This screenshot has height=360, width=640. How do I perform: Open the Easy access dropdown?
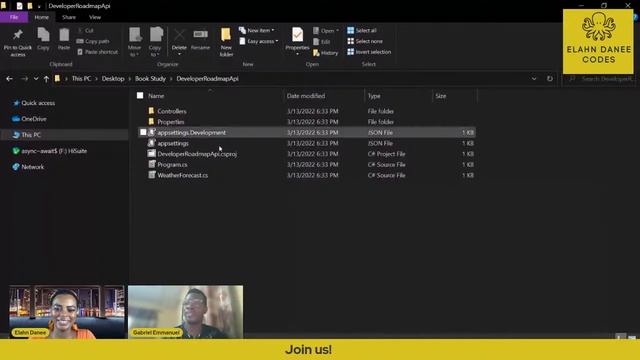pos(259,41)
